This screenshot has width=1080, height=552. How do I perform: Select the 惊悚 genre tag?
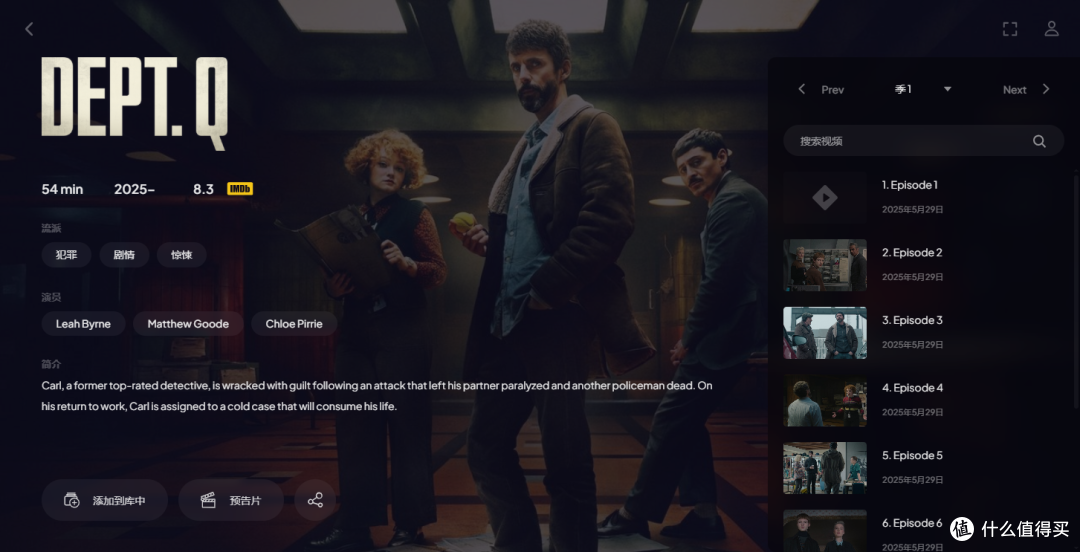(182, 255)
